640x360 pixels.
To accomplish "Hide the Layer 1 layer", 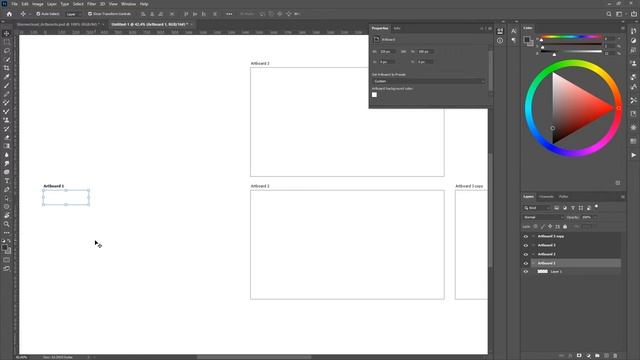I will [x=526, y=271].
